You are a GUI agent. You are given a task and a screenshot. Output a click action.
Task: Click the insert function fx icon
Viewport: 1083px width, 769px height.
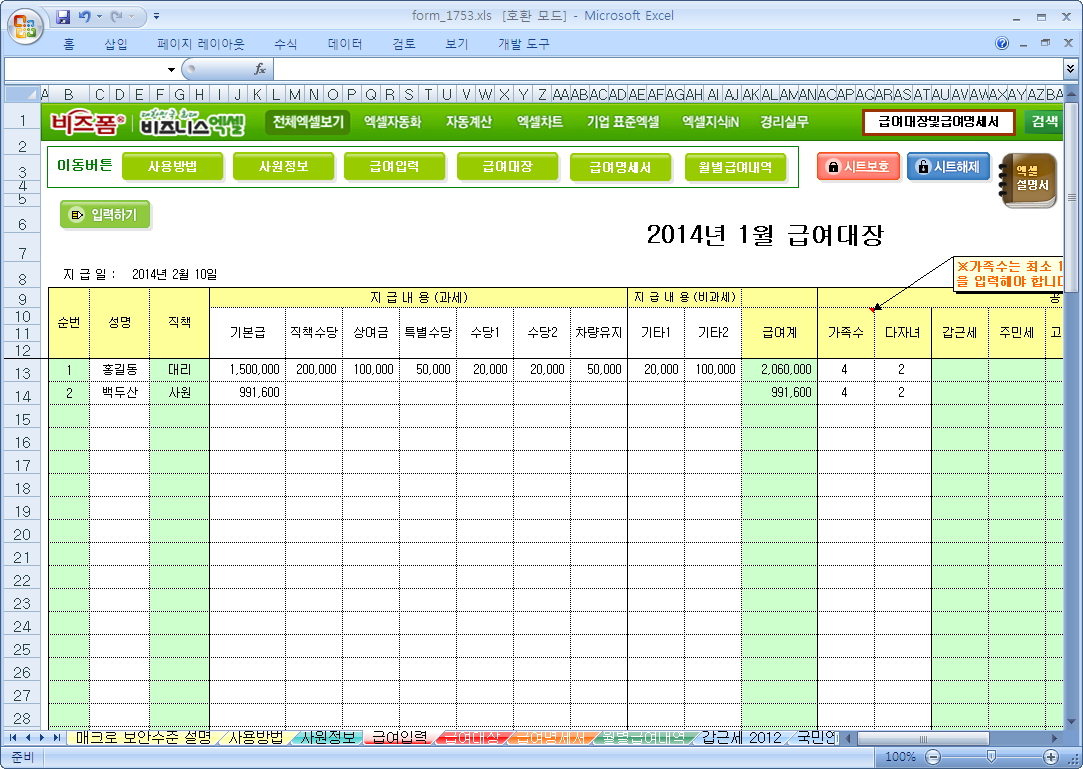pyautogui.click(x=259, y=69)
